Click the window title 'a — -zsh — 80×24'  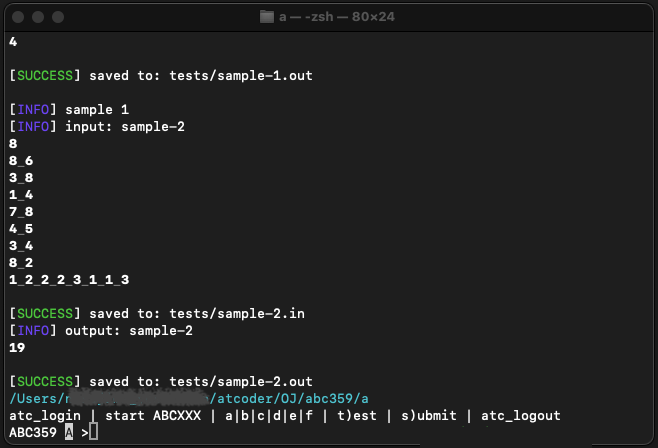[337, 17]
